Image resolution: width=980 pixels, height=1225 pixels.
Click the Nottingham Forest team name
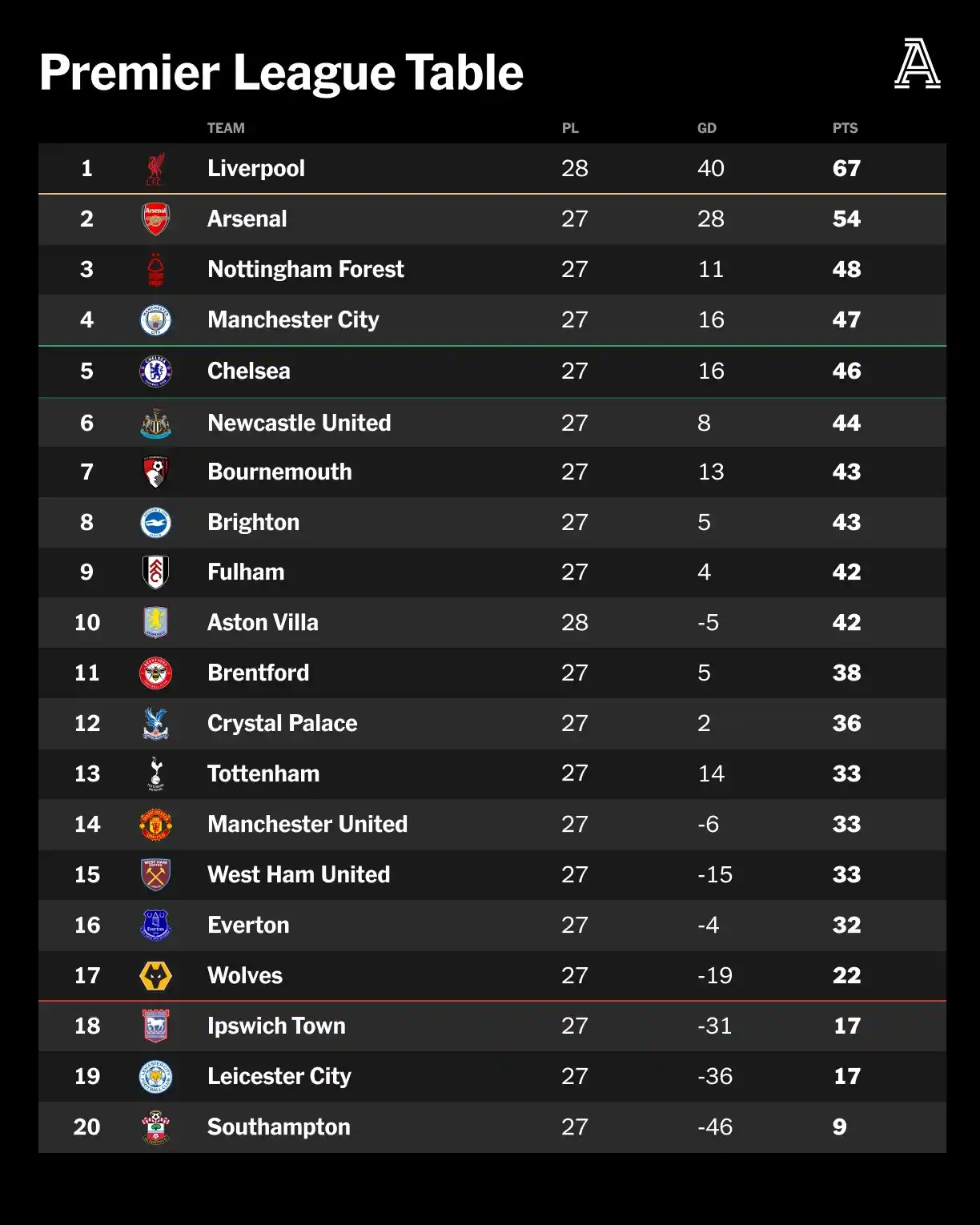point(306,269)
